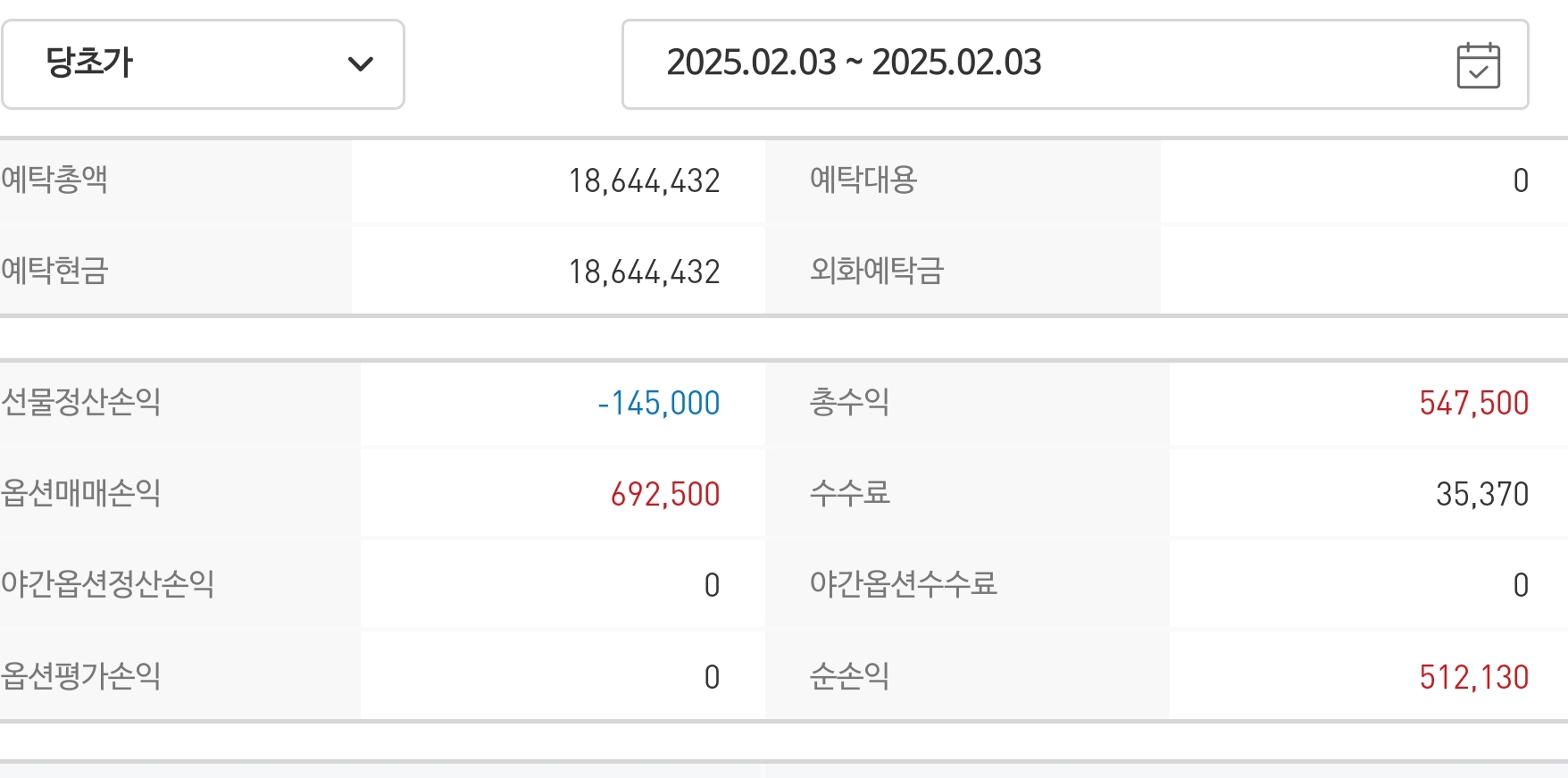The image size is (1568, 778).
Task: Open the calendar date picker icon
Action: click(x=1478, y=65)
